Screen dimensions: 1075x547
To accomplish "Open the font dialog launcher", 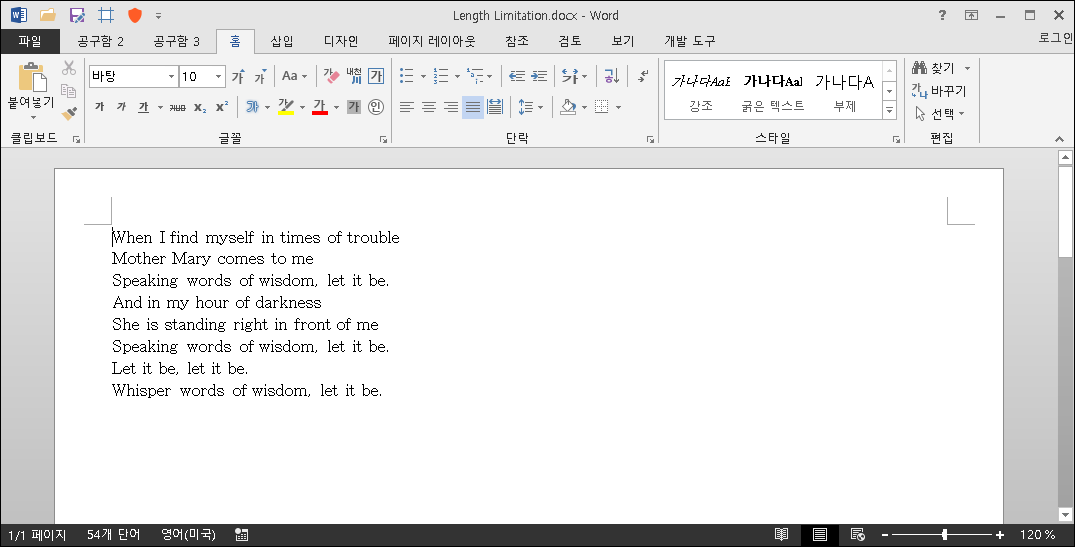I will pyautogui.click(x=383, y=139).
